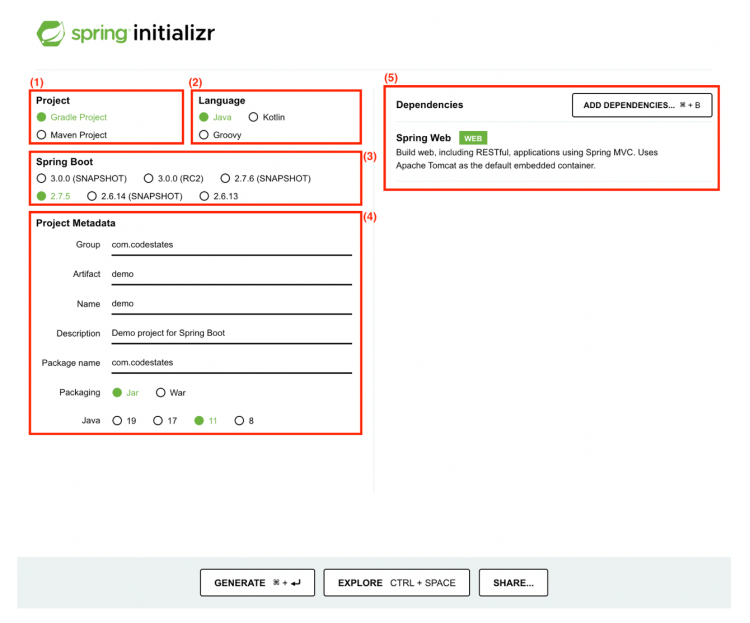The width and height of the screenshot is (750, 623).
Task: Edit the Description field
Action: click(232, 333)
